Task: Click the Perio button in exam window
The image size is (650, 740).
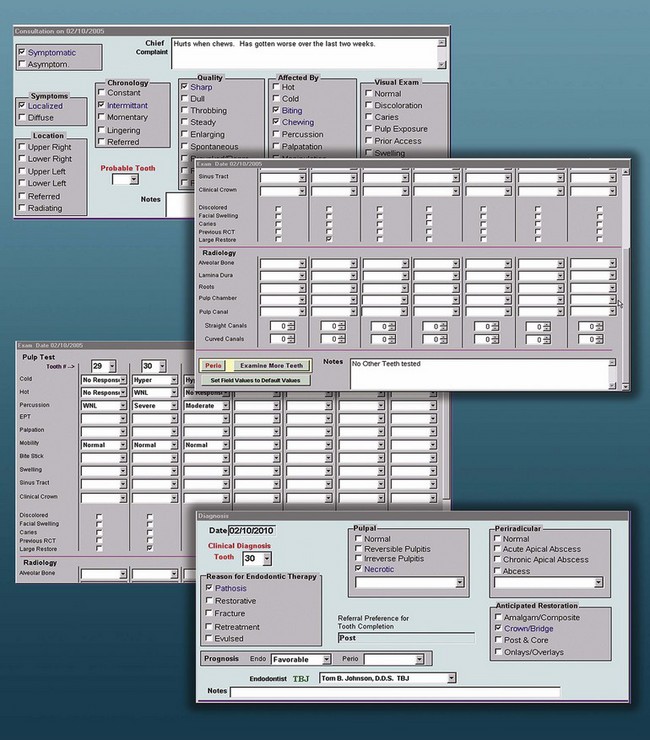Action: coord(213,365)
